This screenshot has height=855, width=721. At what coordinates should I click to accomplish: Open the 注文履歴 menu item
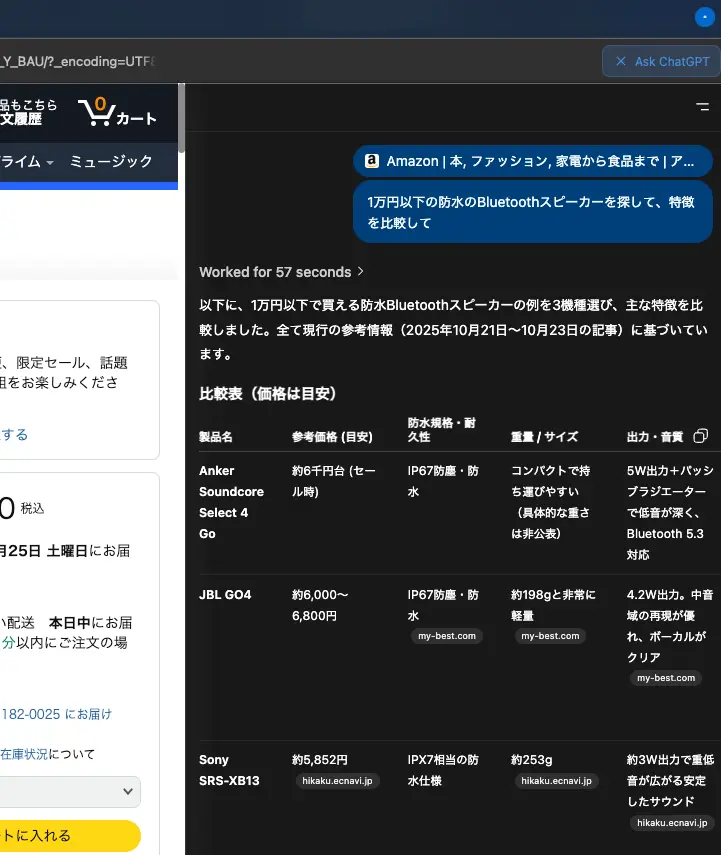[21, 118]
